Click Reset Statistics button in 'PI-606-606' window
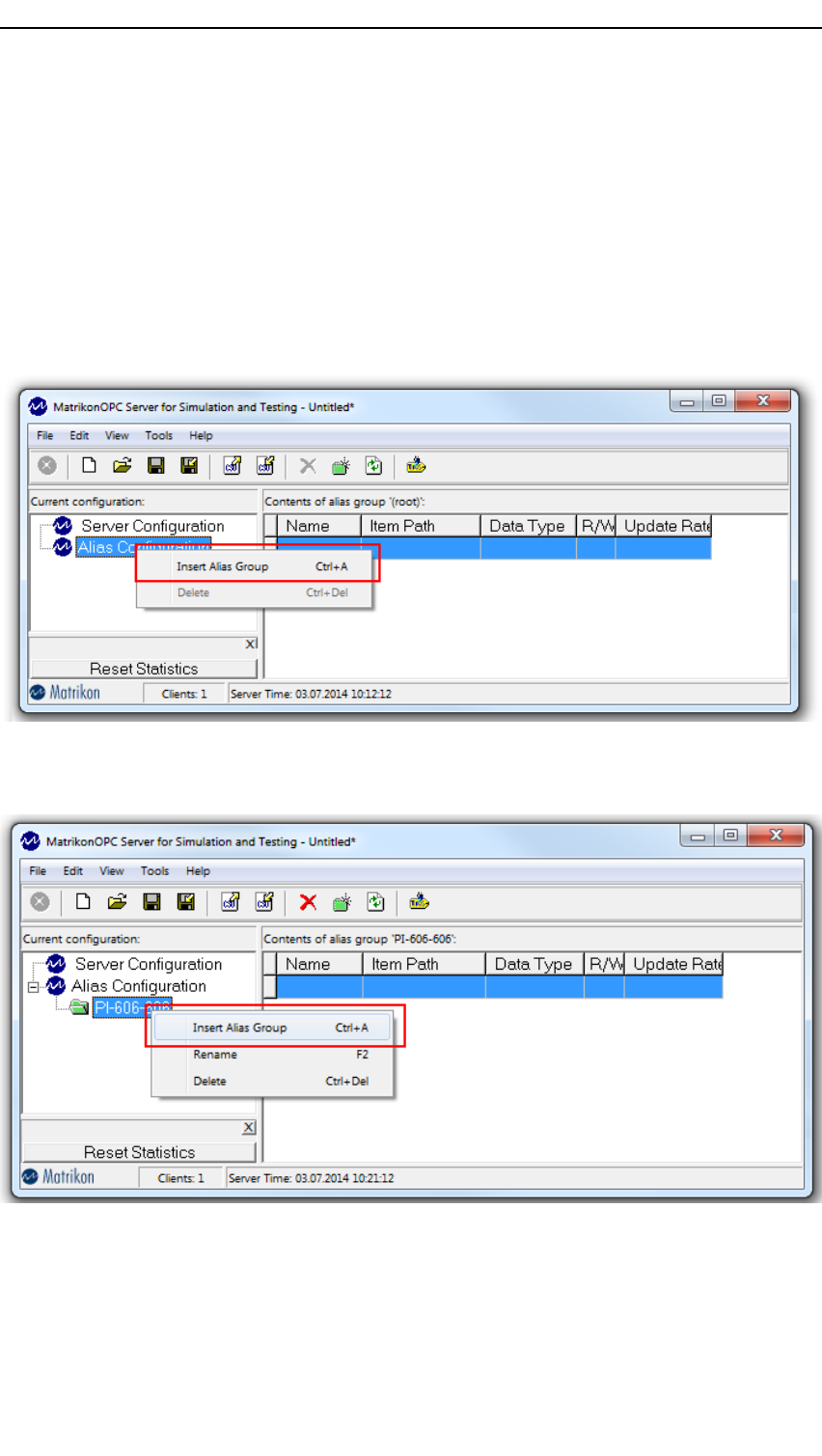The width and height of the screenshot is (822, 1456). coord(139,1152)
